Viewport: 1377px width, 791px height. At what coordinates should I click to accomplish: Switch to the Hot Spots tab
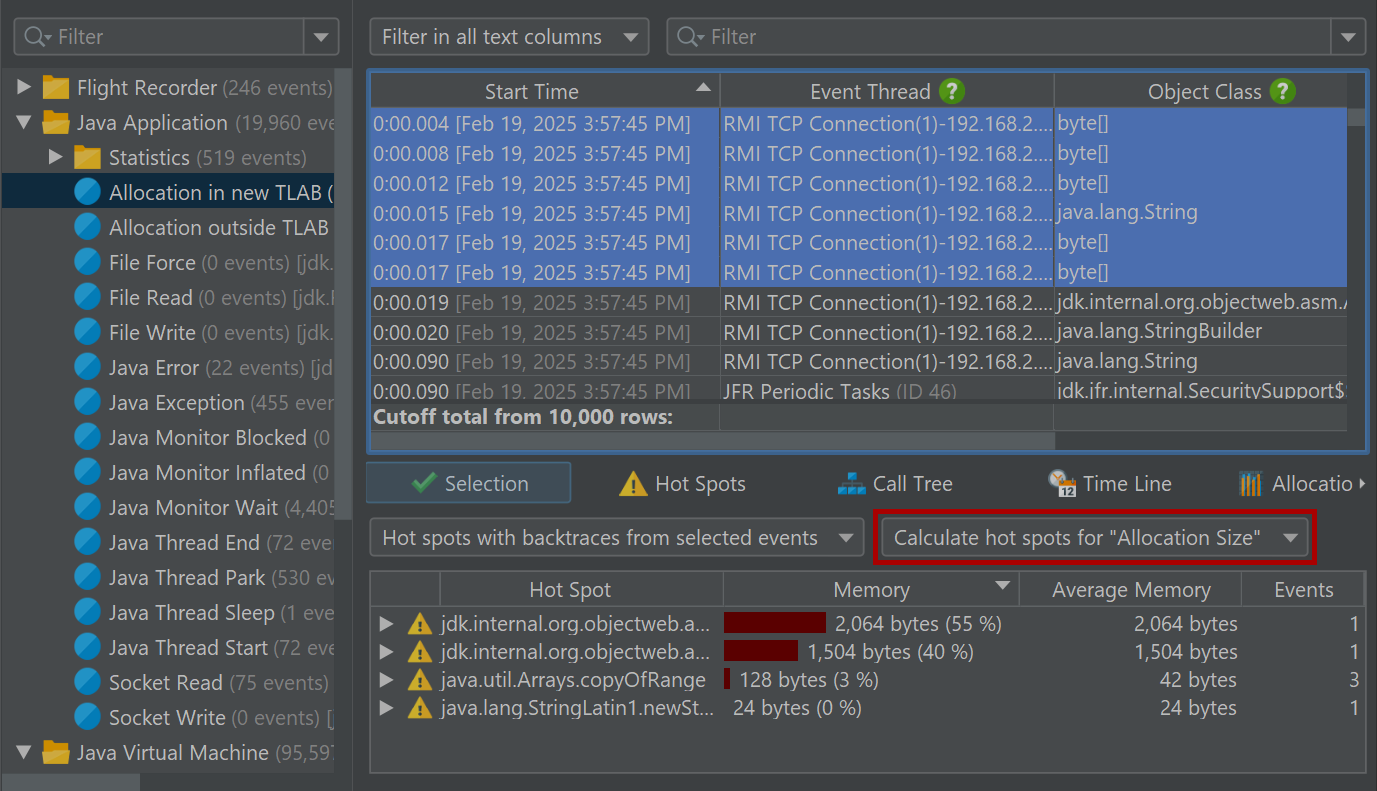(683, 484)
